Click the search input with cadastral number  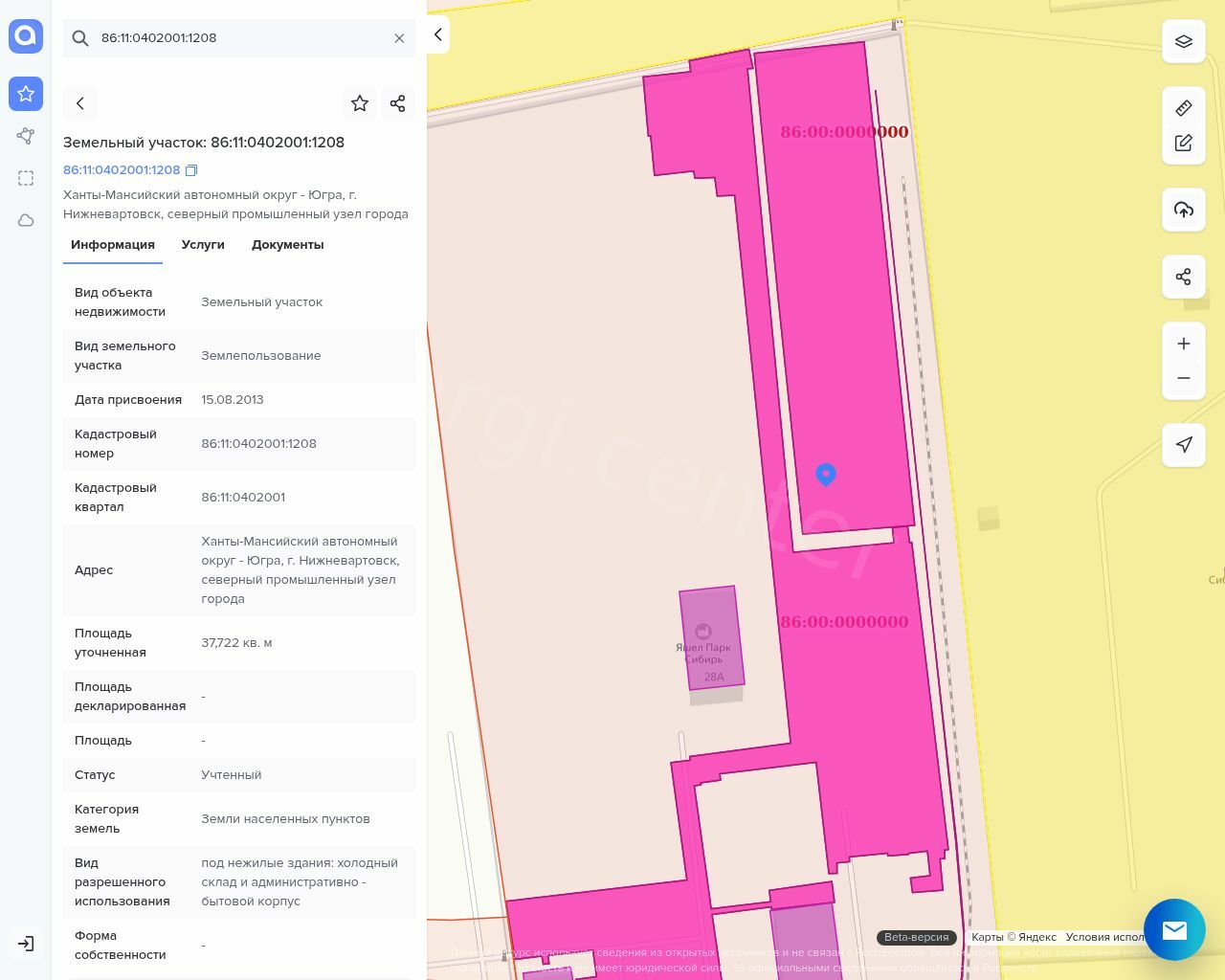239,38
